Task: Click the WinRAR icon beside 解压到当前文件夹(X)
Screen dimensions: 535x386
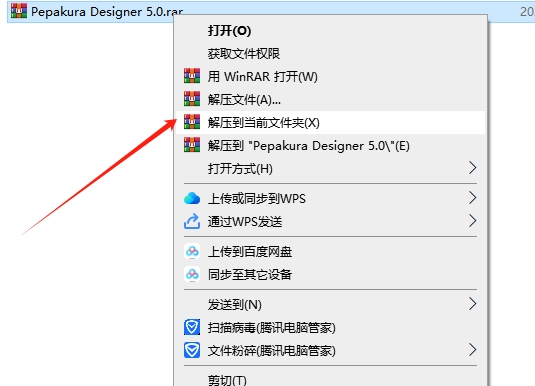Action: (x=192, y=122)
